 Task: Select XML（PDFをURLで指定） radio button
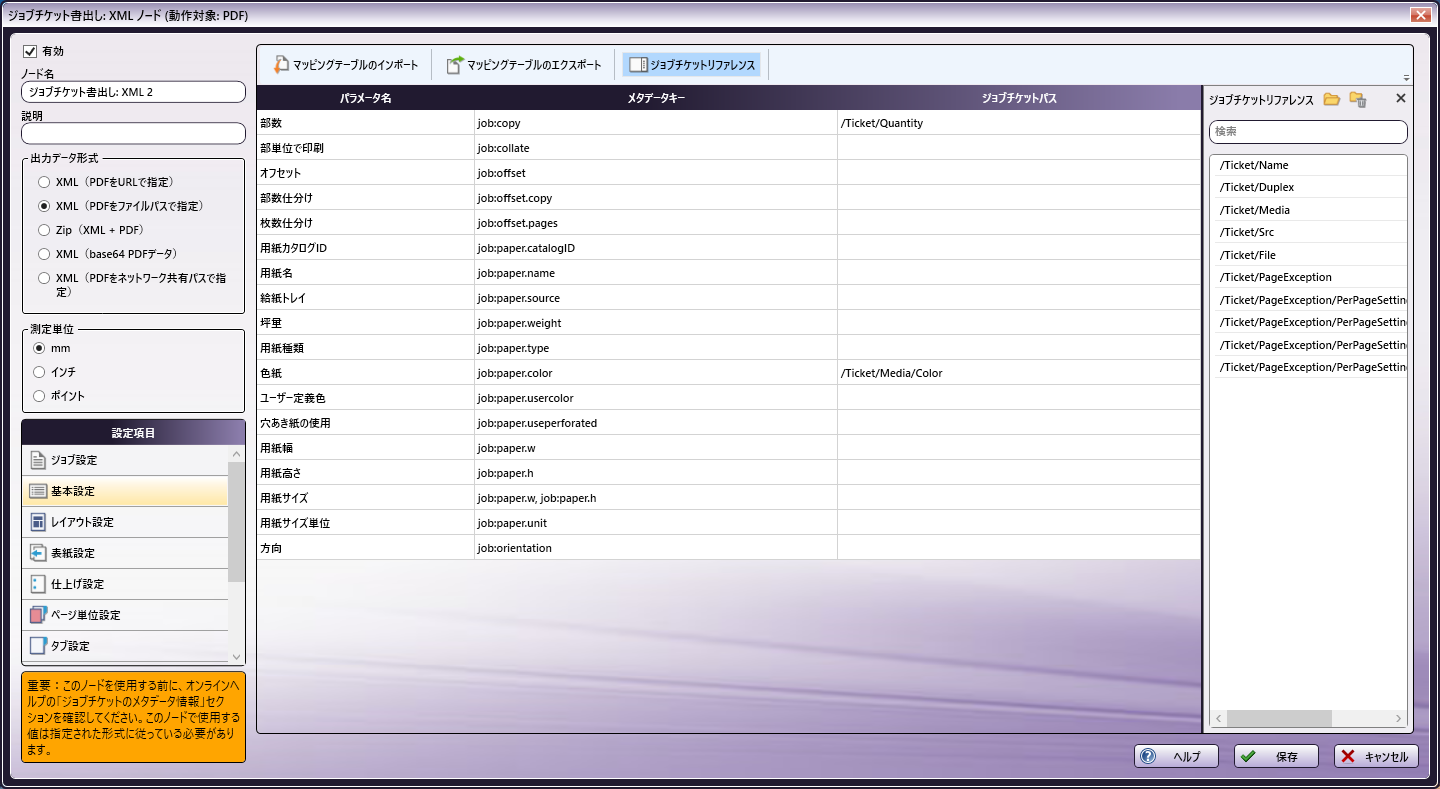tap(43, 182)
